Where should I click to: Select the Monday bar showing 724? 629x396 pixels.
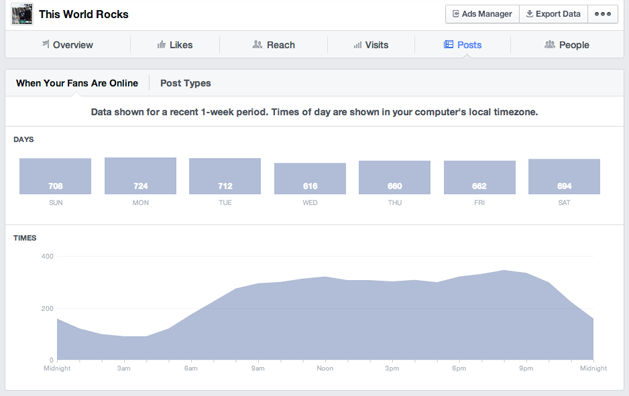click(x=140, y=176)
